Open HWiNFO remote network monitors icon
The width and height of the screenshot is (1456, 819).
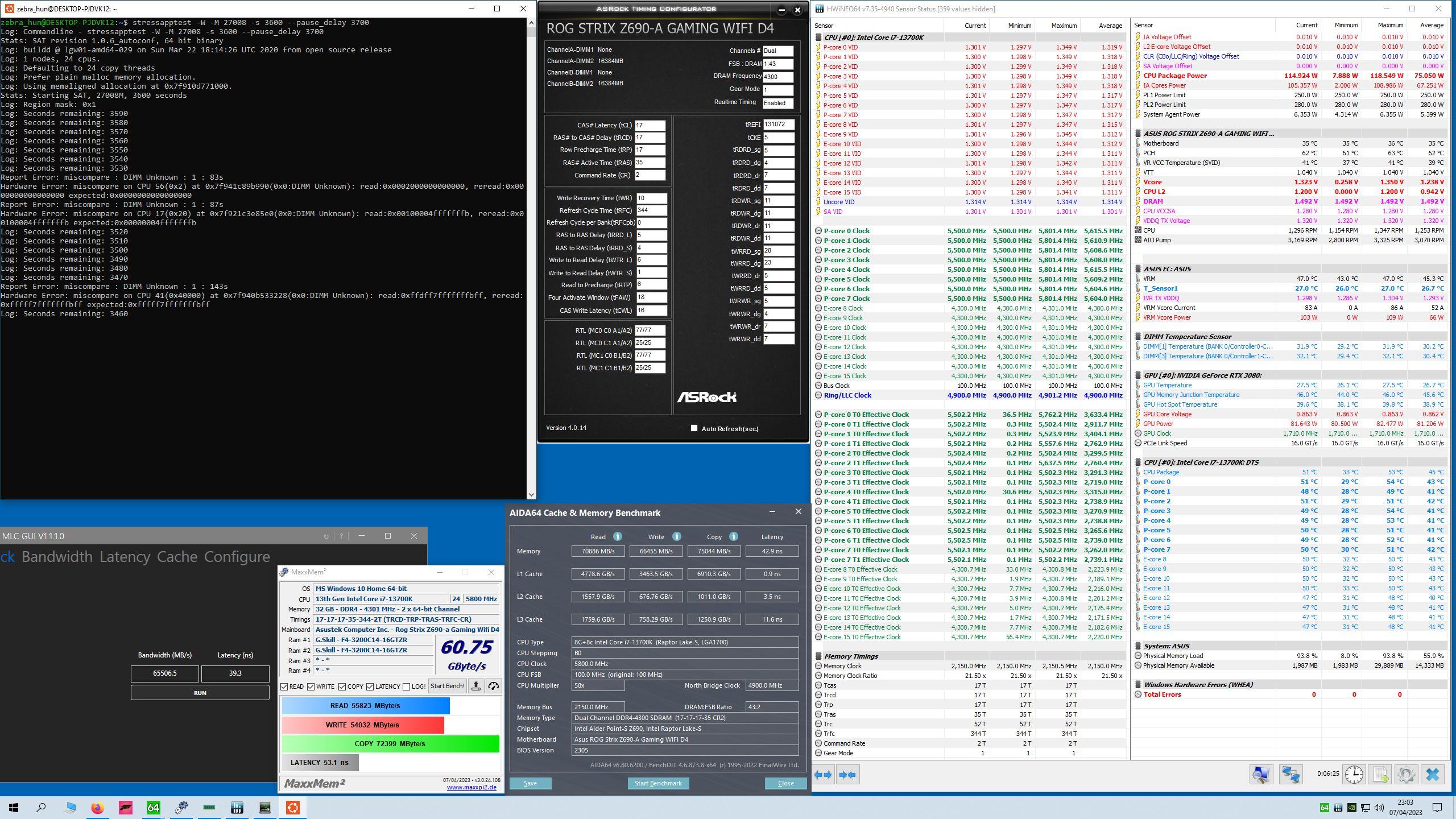pos(1290,774)
